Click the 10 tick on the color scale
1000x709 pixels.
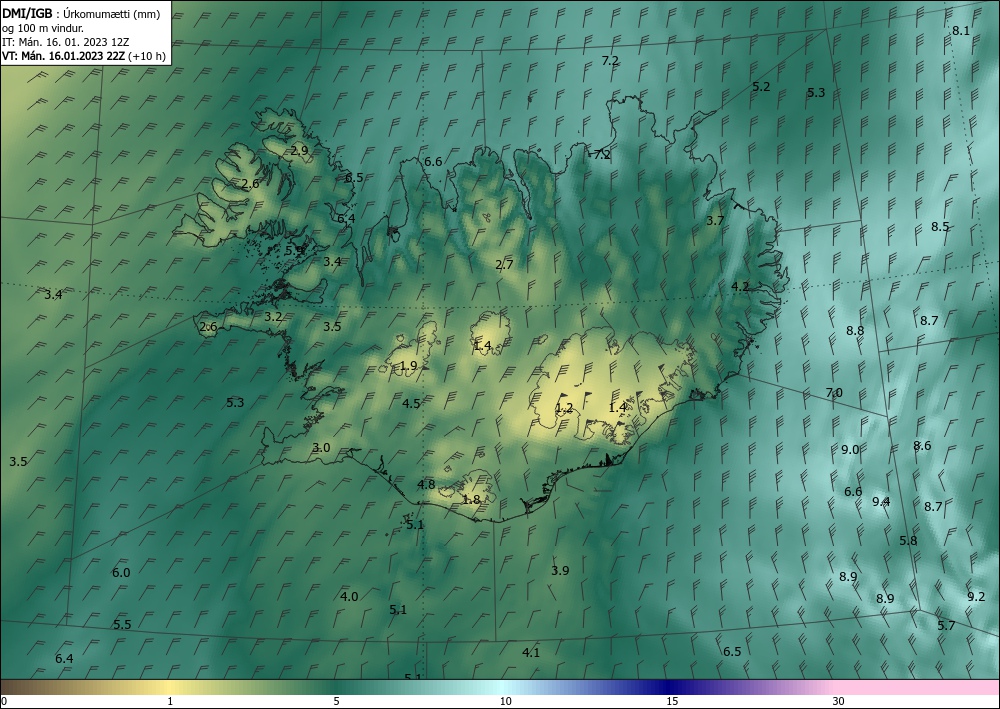[505, 701]
